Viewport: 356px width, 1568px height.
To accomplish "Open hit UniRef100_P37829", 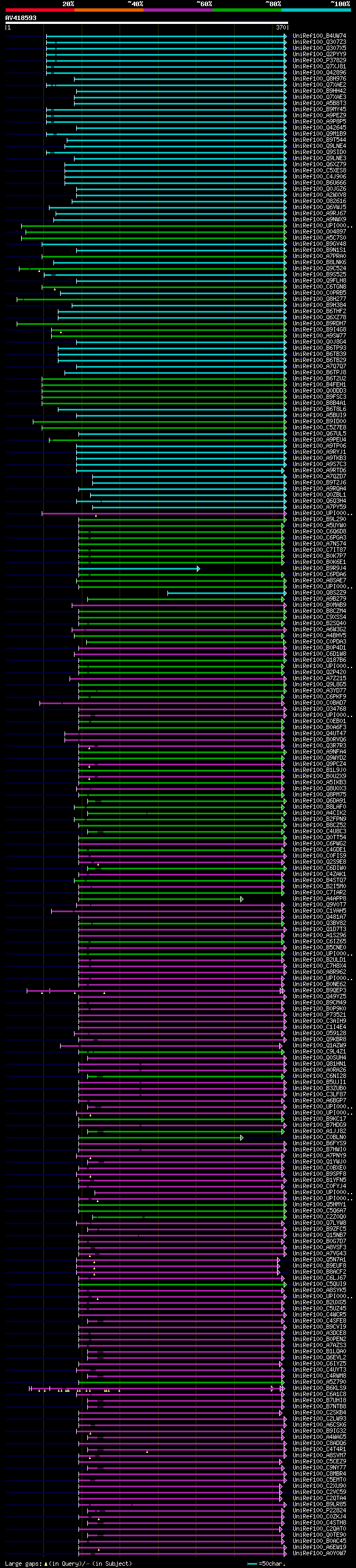I will coord(319,60).
